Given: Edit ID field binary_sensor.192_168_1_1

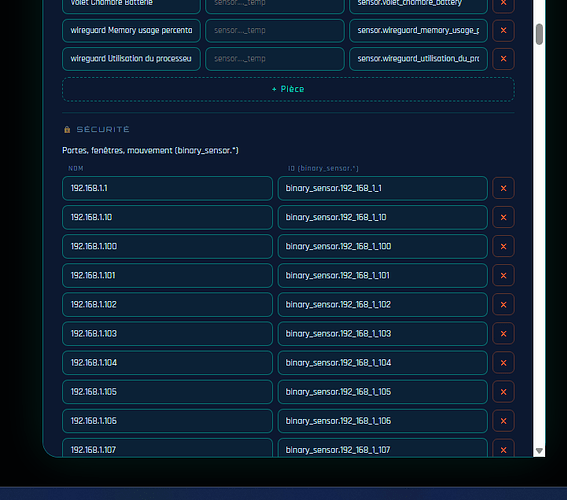Looking at the screenshot, I should 383,188.
